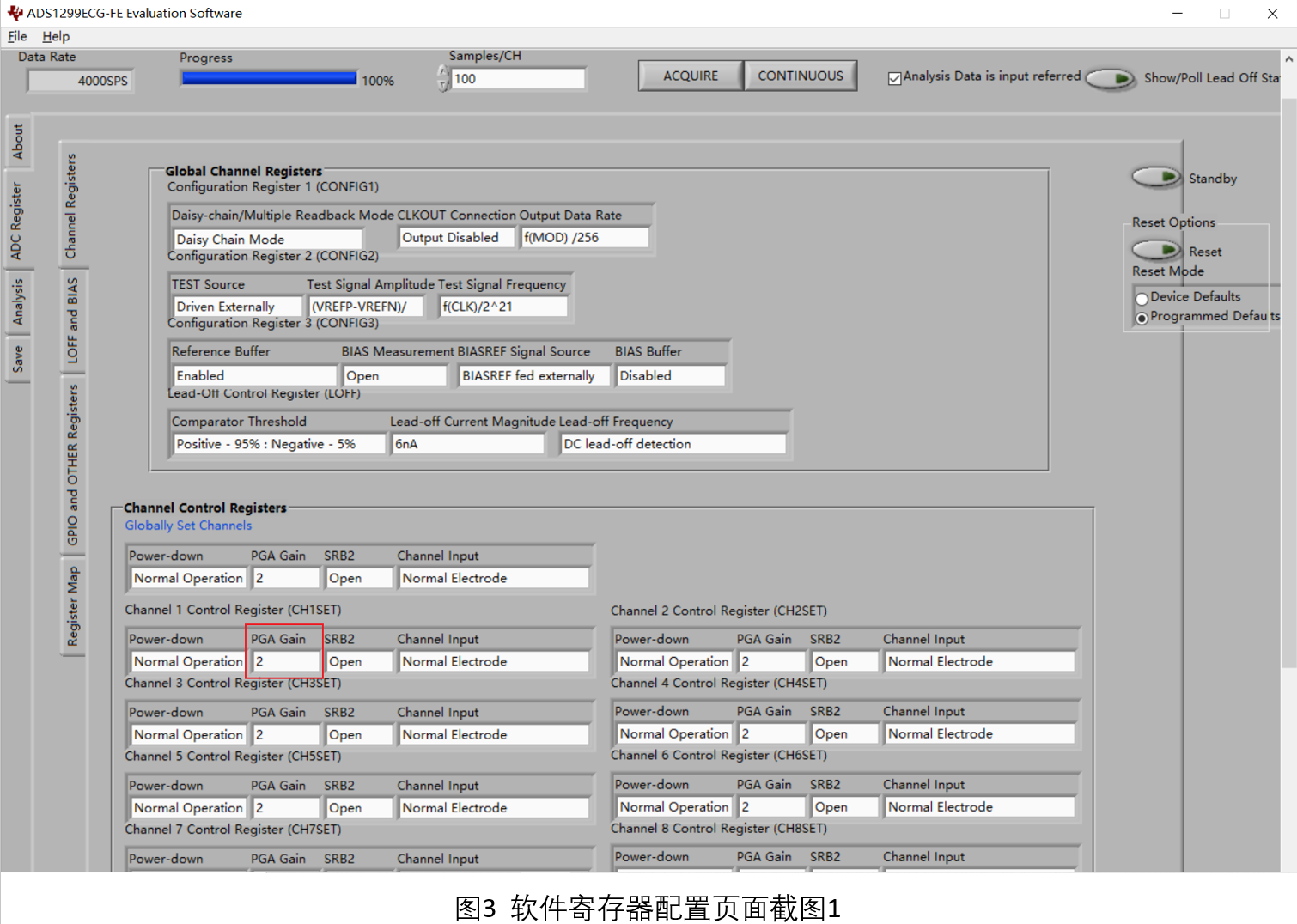The image size is (1297, 924).
Task: Switch to the About tab
Action: click(x=17, y=142)
